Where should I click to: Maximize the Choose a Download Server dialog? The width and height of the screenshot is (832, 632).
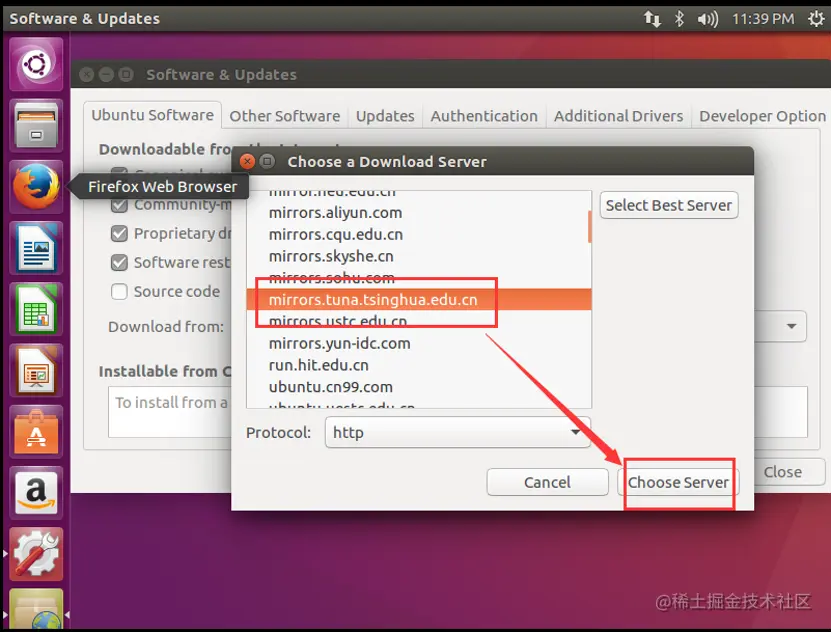pos(267,161)
